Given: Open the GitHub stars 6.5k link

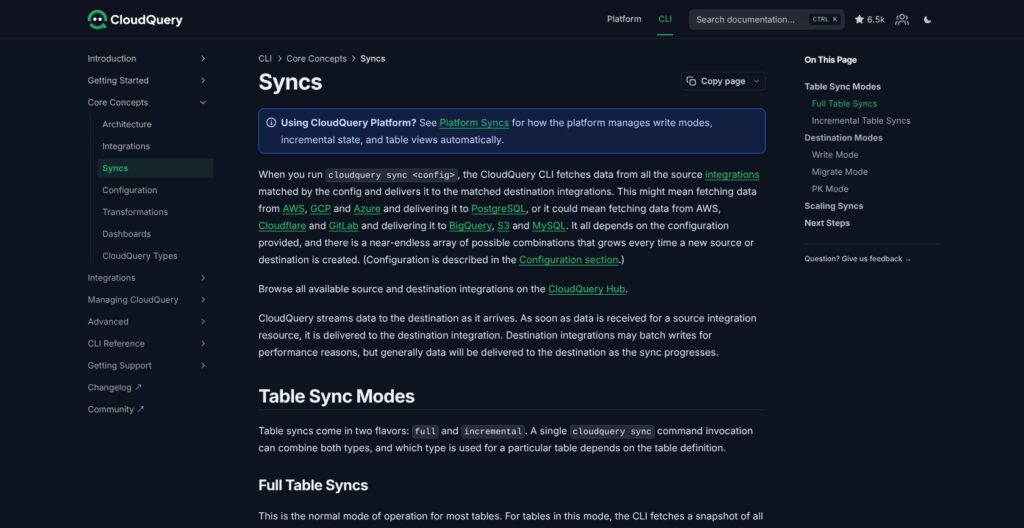Looking at the screenshot, I should tap(869, 20).
